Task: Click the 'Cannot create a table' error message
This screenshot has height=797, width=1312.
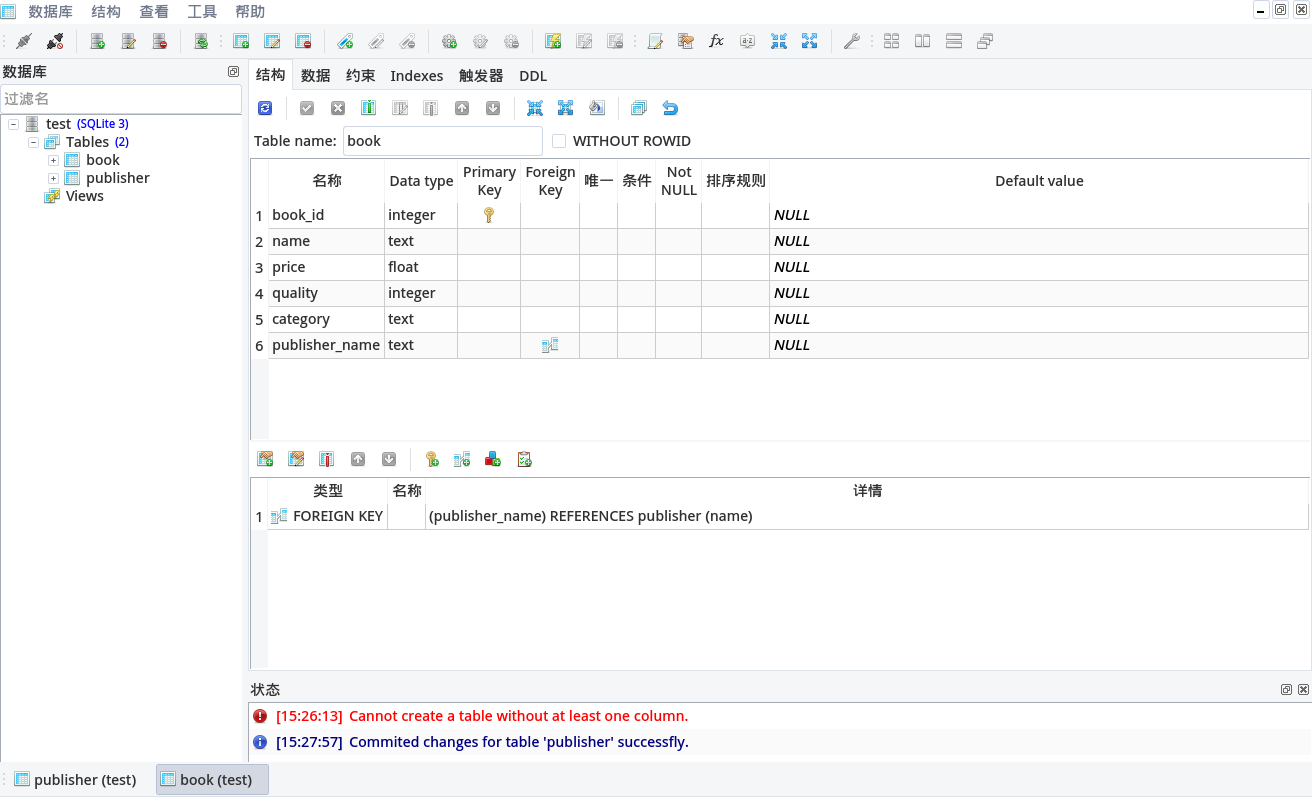Action: click(x=518, y=716)
